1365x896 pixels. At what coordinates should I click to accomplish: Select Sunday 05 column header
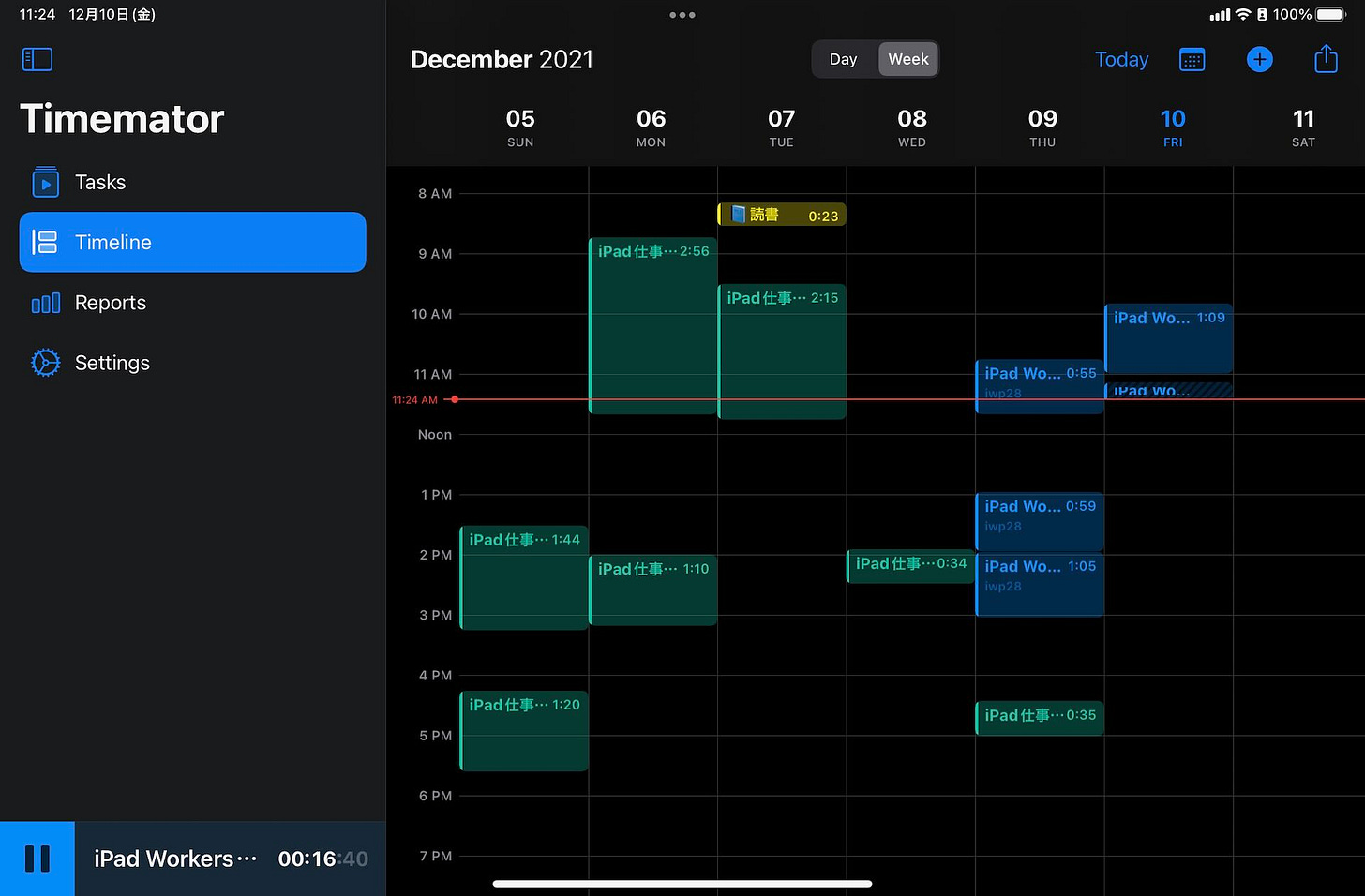(520, 127)
